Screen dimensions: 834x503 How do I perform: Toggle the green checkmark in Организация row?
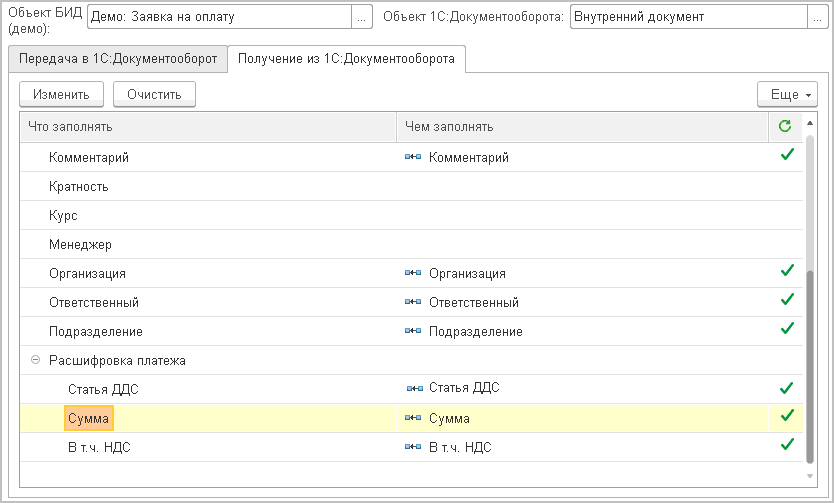pos(786,271)
